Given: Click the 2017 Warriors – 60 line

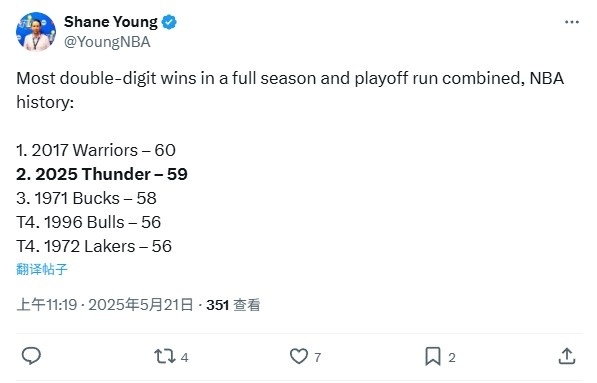Looking at the screenshot, I should tap(96, 150).
